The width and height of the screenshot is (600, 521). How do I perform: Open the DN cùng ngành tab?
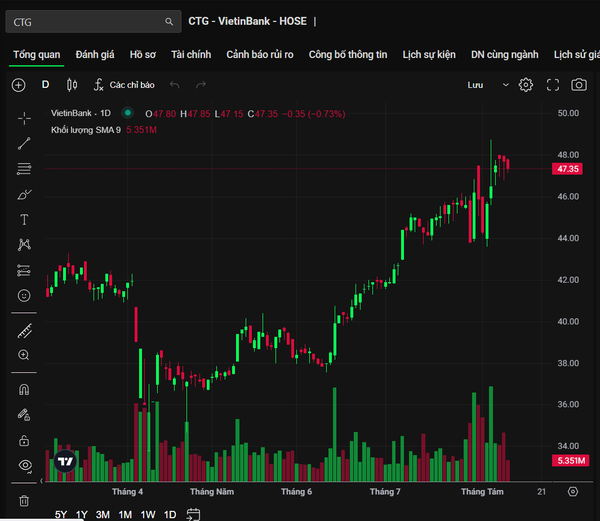(505, 55)
